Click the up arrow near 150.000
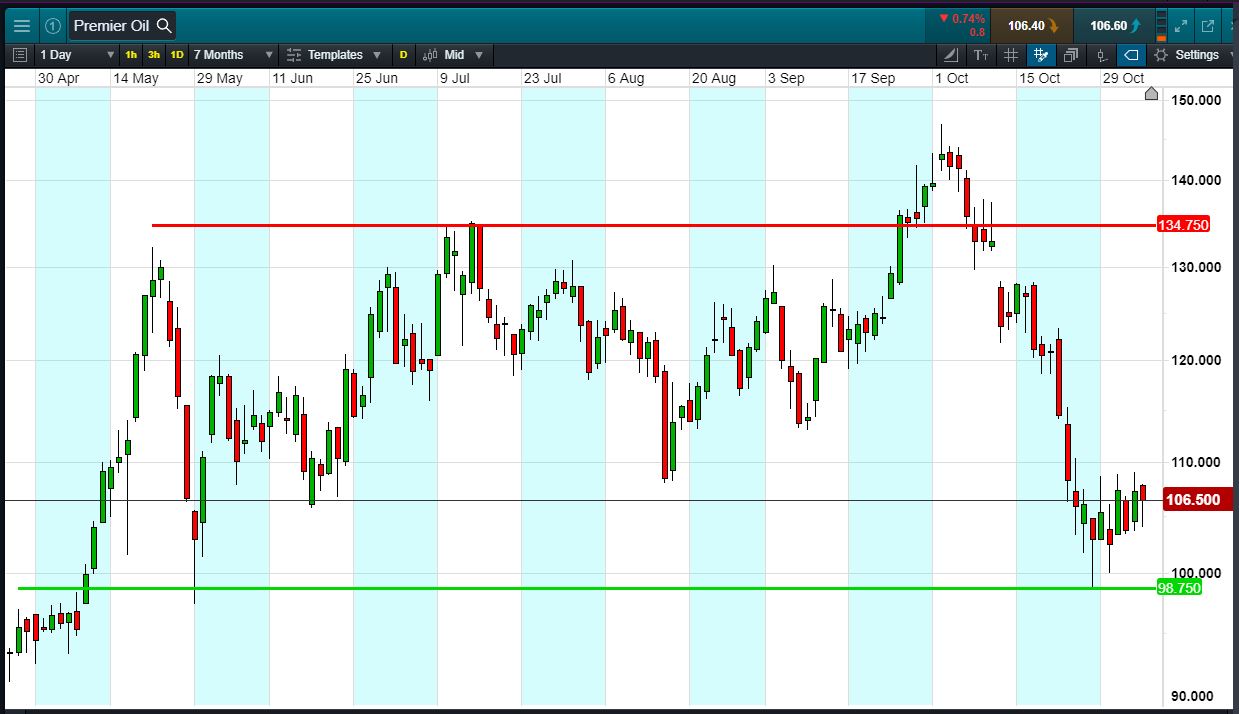This screenshot has height=714, width=1239. pos(1151,94)
